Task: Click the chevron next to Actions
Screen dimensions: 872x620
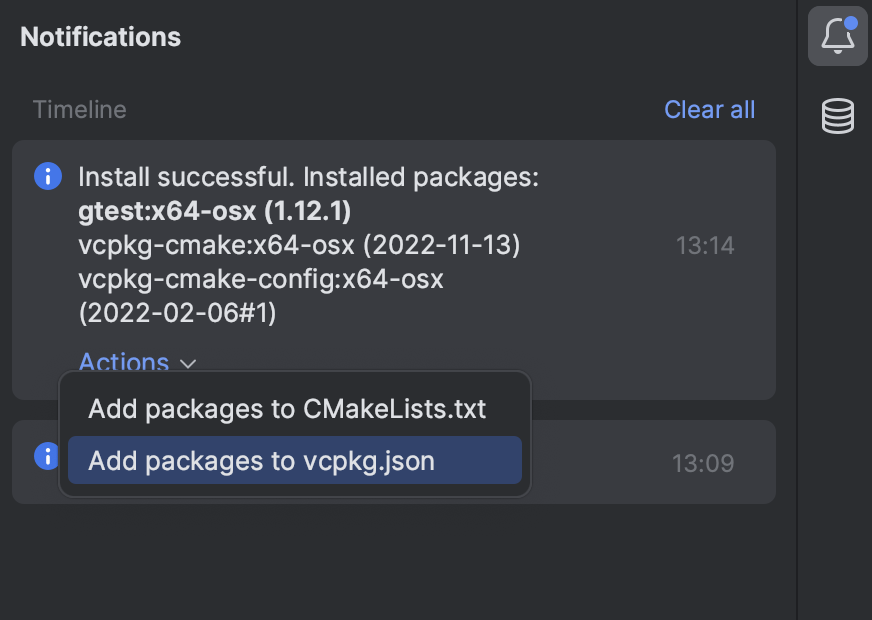Action: [188, 364]
